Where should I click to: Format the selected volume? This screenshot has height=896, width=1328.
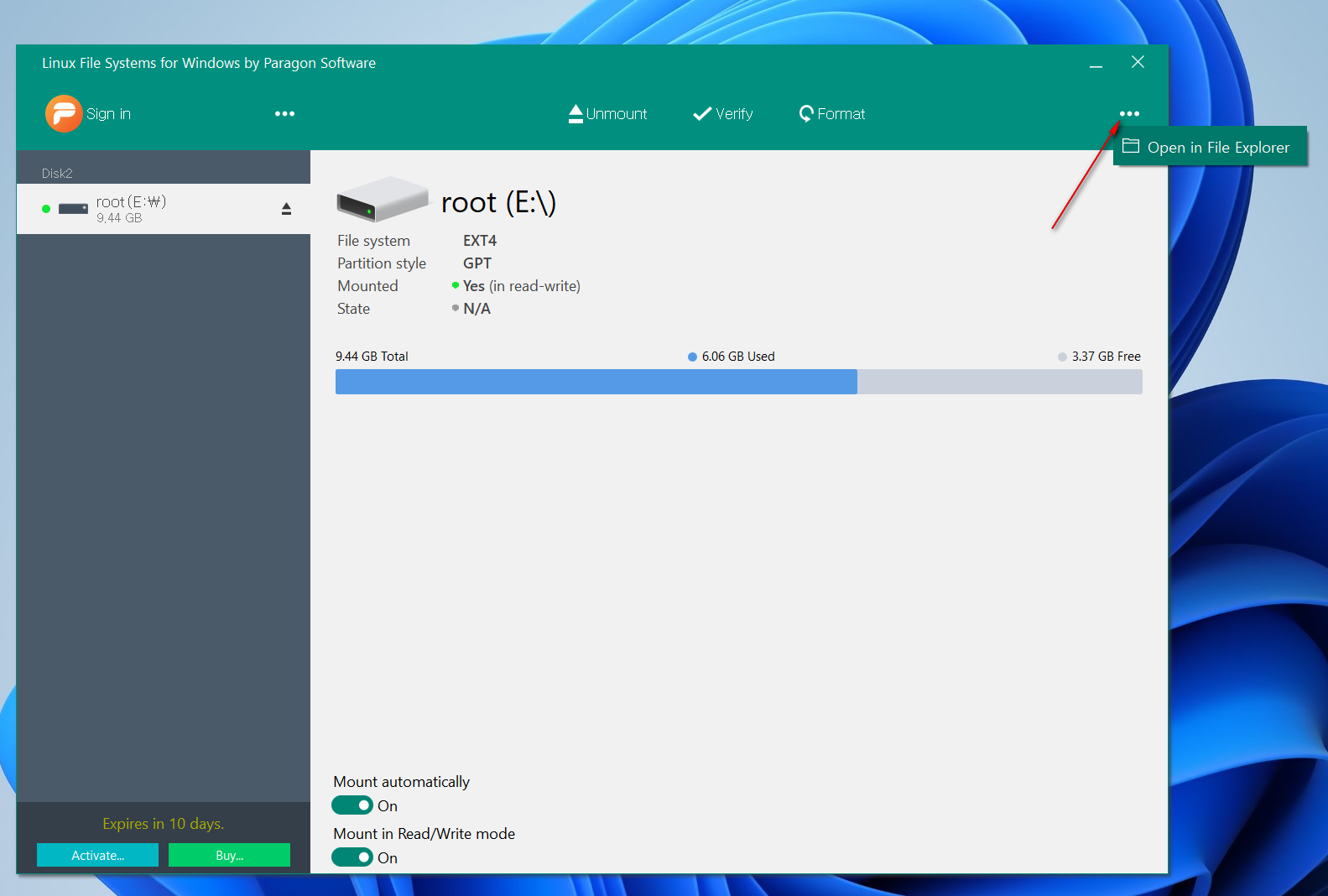coord(831,114)
